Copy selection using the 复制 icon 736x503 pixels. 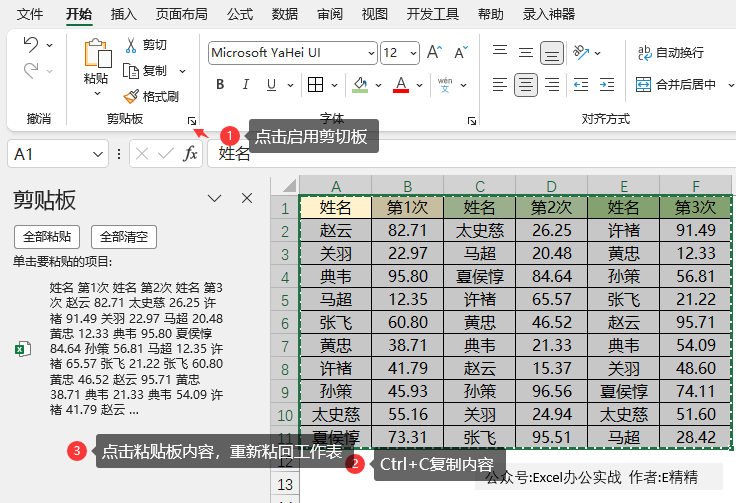coord(131,71)
